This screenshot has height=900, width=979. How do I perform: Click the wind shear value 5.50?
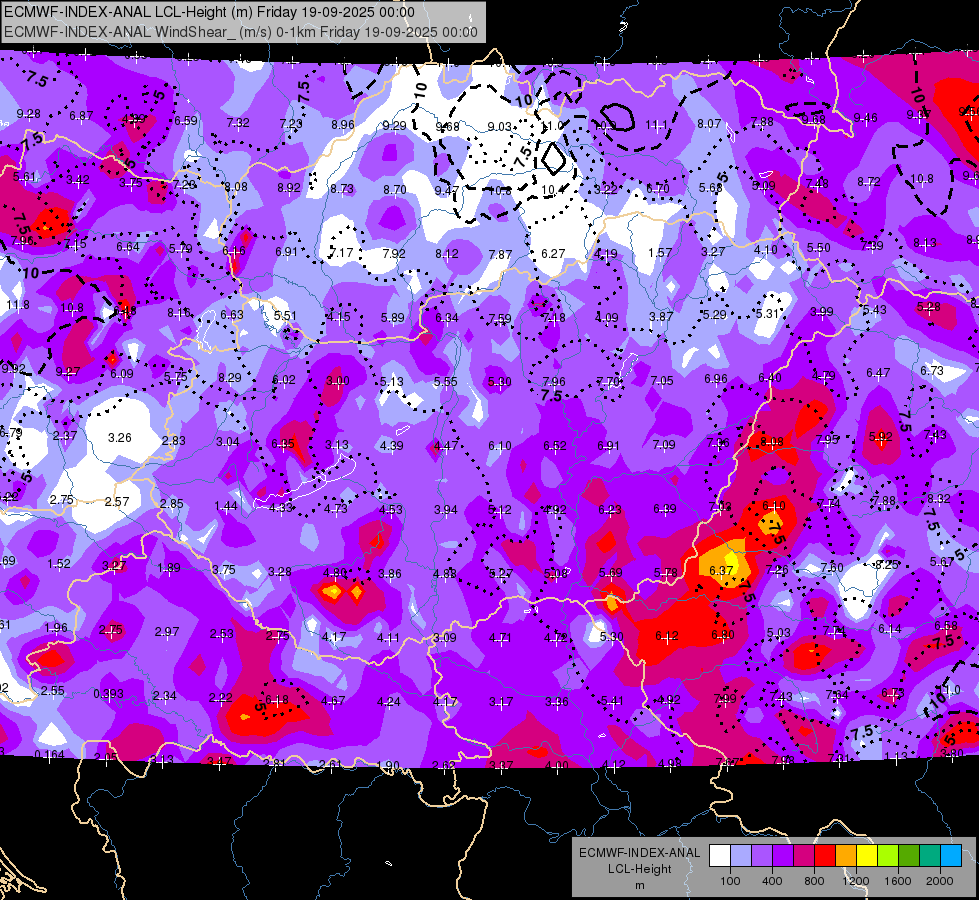coord(819,247)
